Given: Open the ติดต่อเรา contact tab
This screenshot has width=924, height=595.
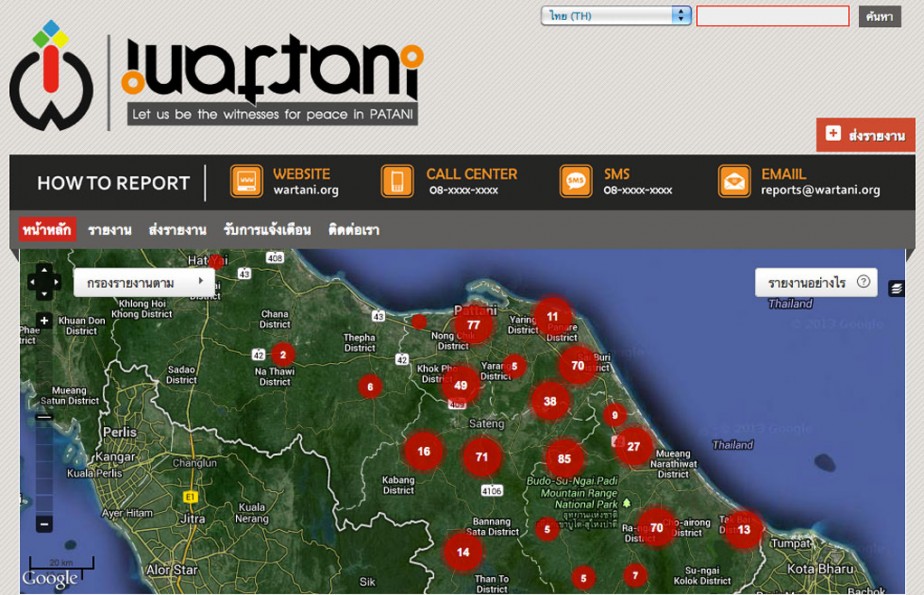Looking at the screenshot, I should click(354, 230).
